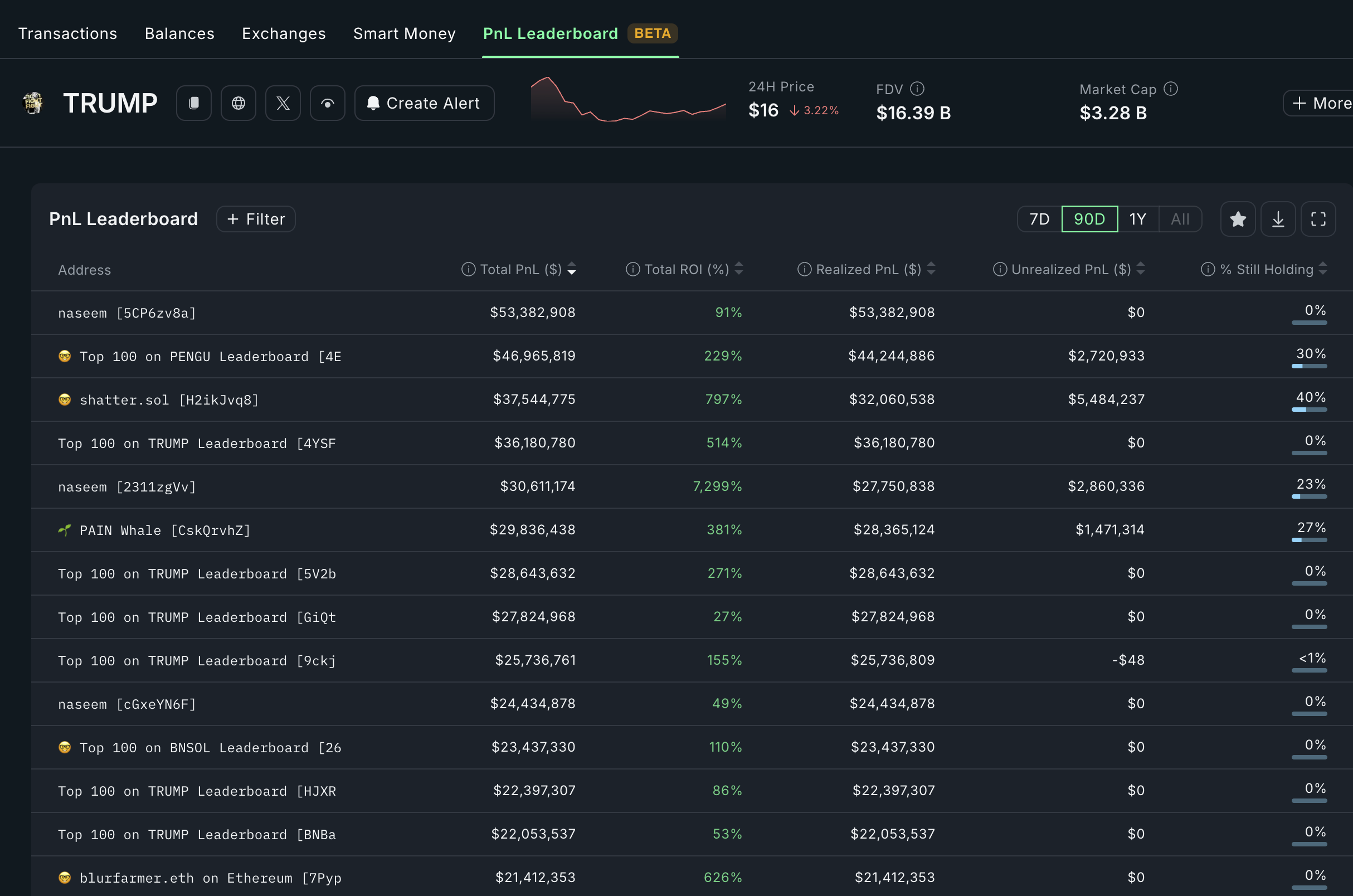Click the FDV info icon
This screenshot has width=1353, height=896.
(x=917, y=89)
